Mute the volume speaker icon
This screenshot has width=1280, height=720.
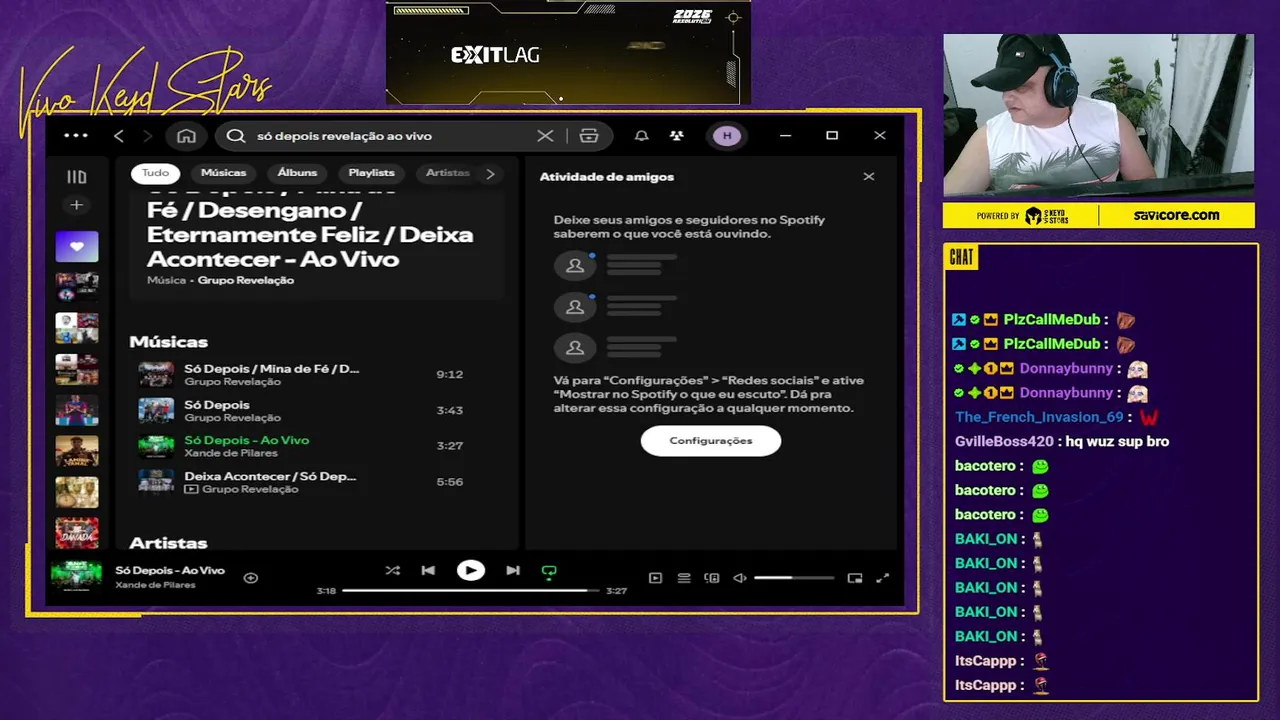740,578
